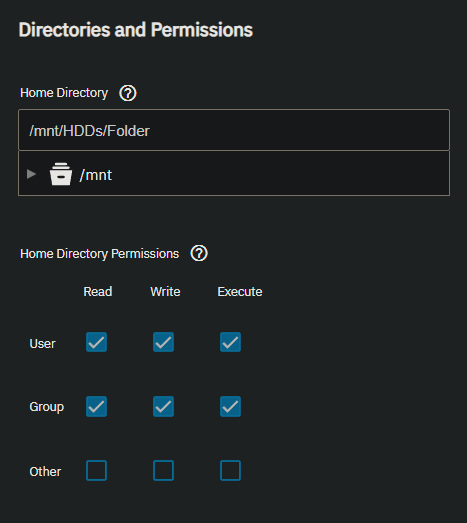Image resolution: width=467 pixels, height=523 pixels.
Task: Click the Other row label
Action: coord(45,472)
